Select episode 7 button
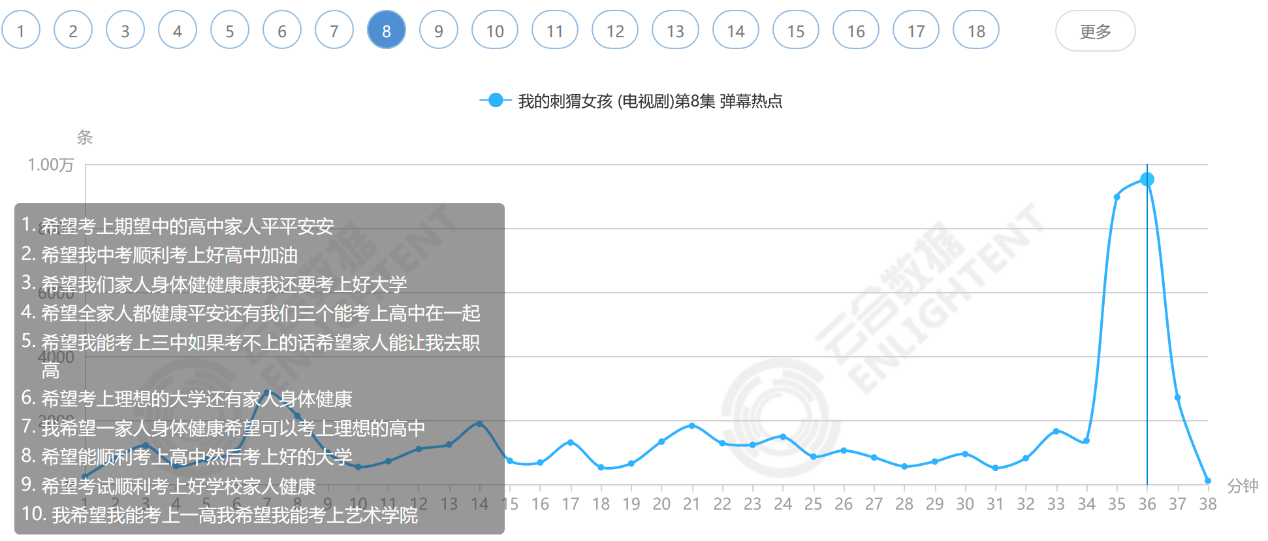1268x541 pixels. coord(334,31)
